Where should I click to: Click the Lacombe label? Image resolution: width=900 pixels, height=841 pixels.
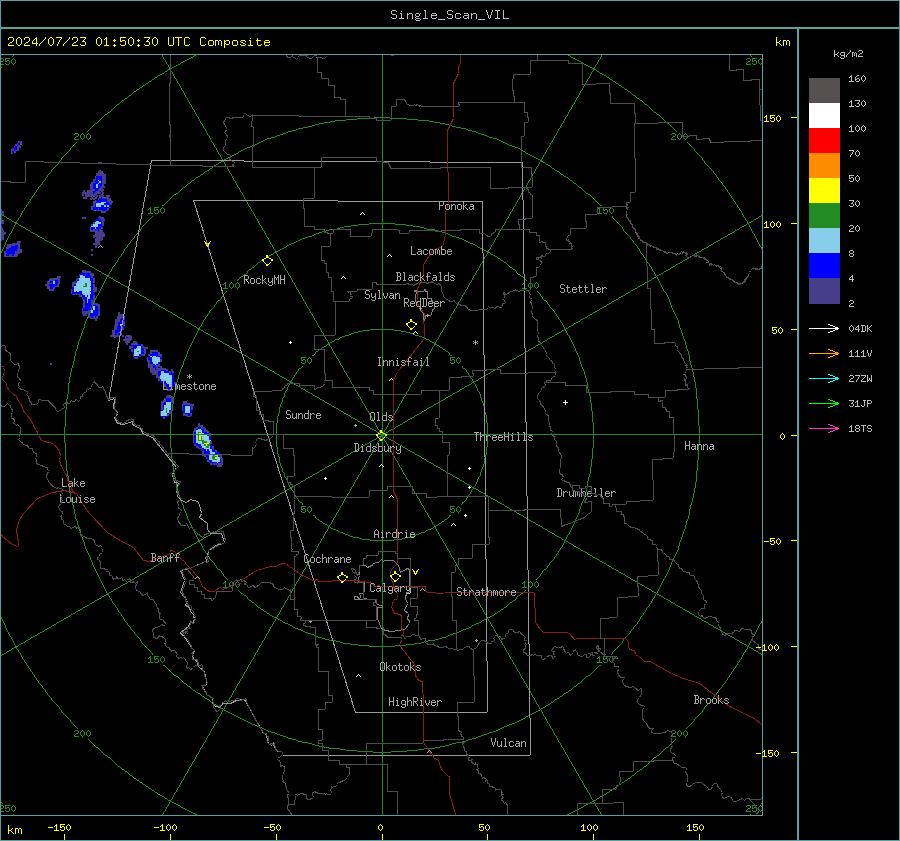[431, 251]
